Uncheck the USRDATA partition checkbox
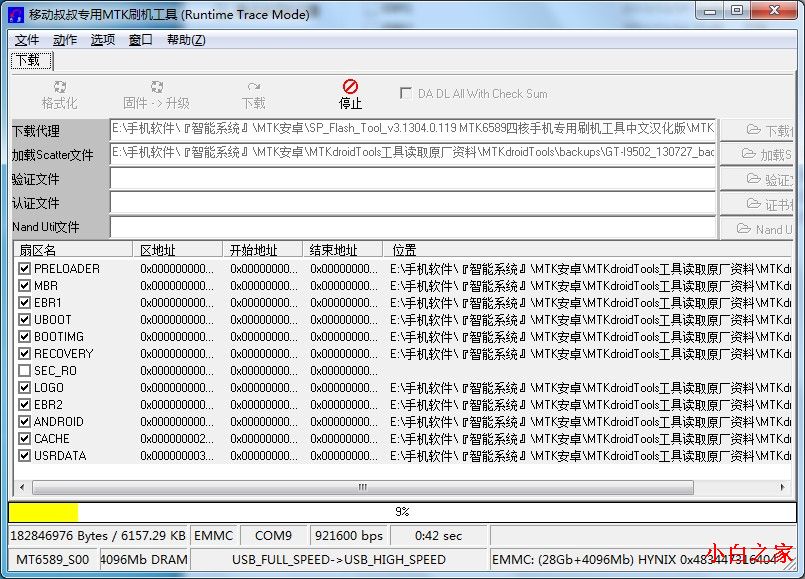805x579 pixels. point(24,455)
